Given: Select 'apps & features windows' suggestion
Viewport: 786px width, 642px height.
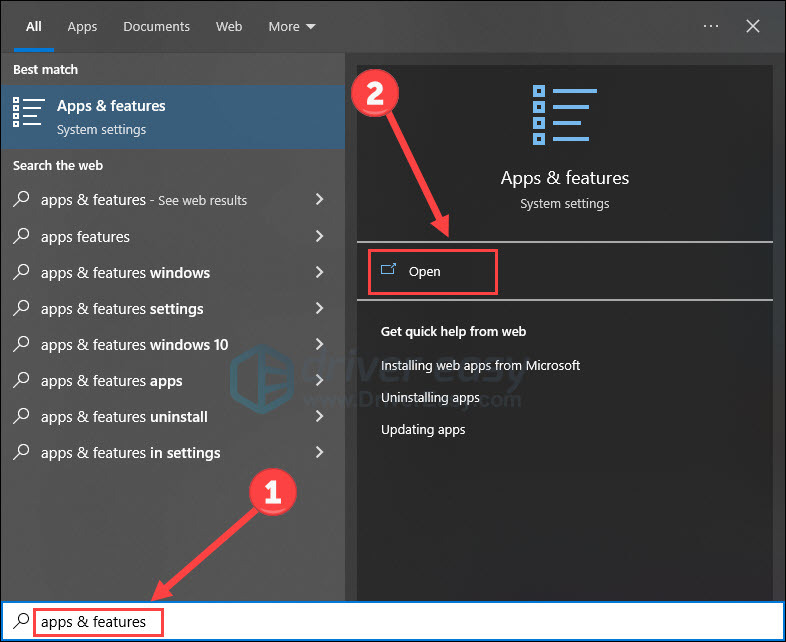Looking at the screenshot, I should (x=173, y=273).
